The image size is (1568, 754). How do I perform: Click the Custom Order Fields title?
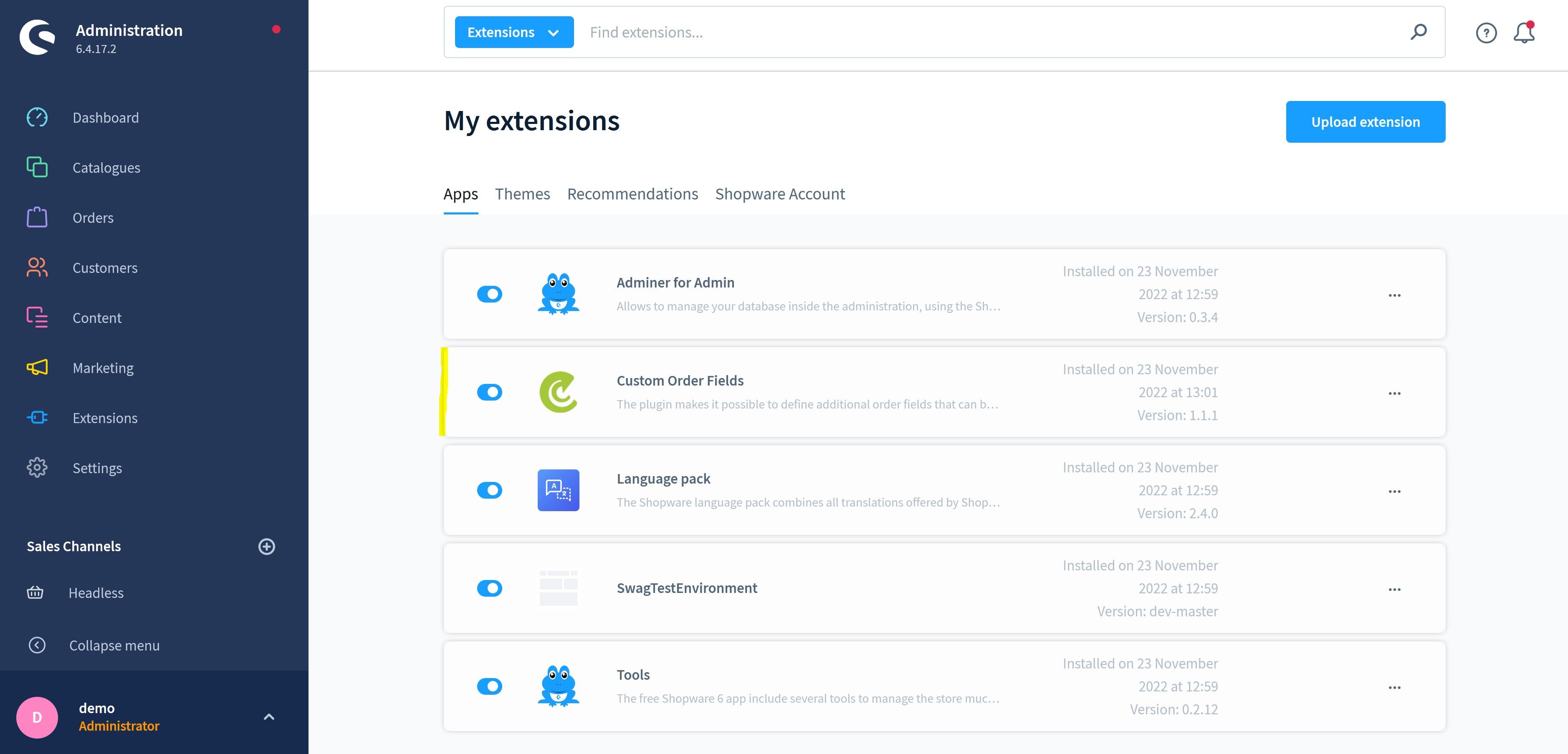pos(680,381)
